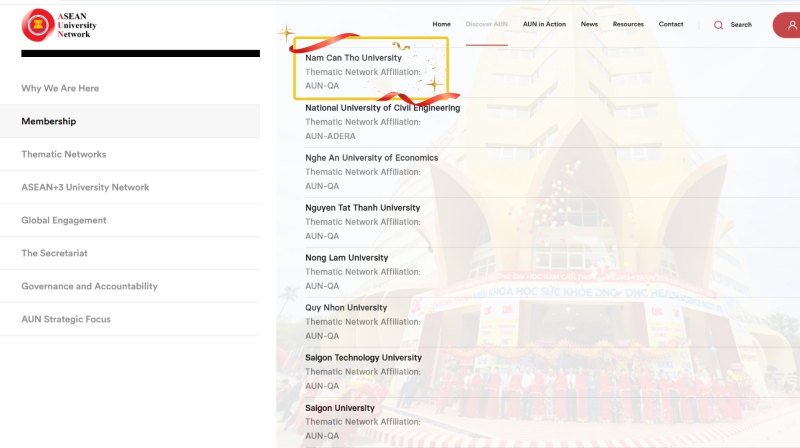Open The Secretariat sidebar link
Image resolution: width=800 pixels, height=448 pixels.
(x=54, y=253)
